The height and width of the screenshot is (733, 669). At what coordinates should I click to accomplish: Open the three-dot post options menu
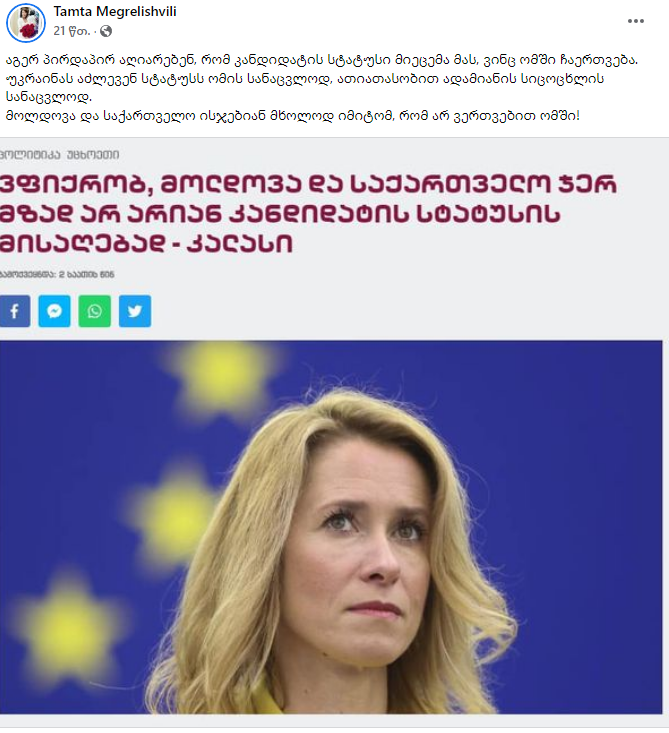click(635, 21)
